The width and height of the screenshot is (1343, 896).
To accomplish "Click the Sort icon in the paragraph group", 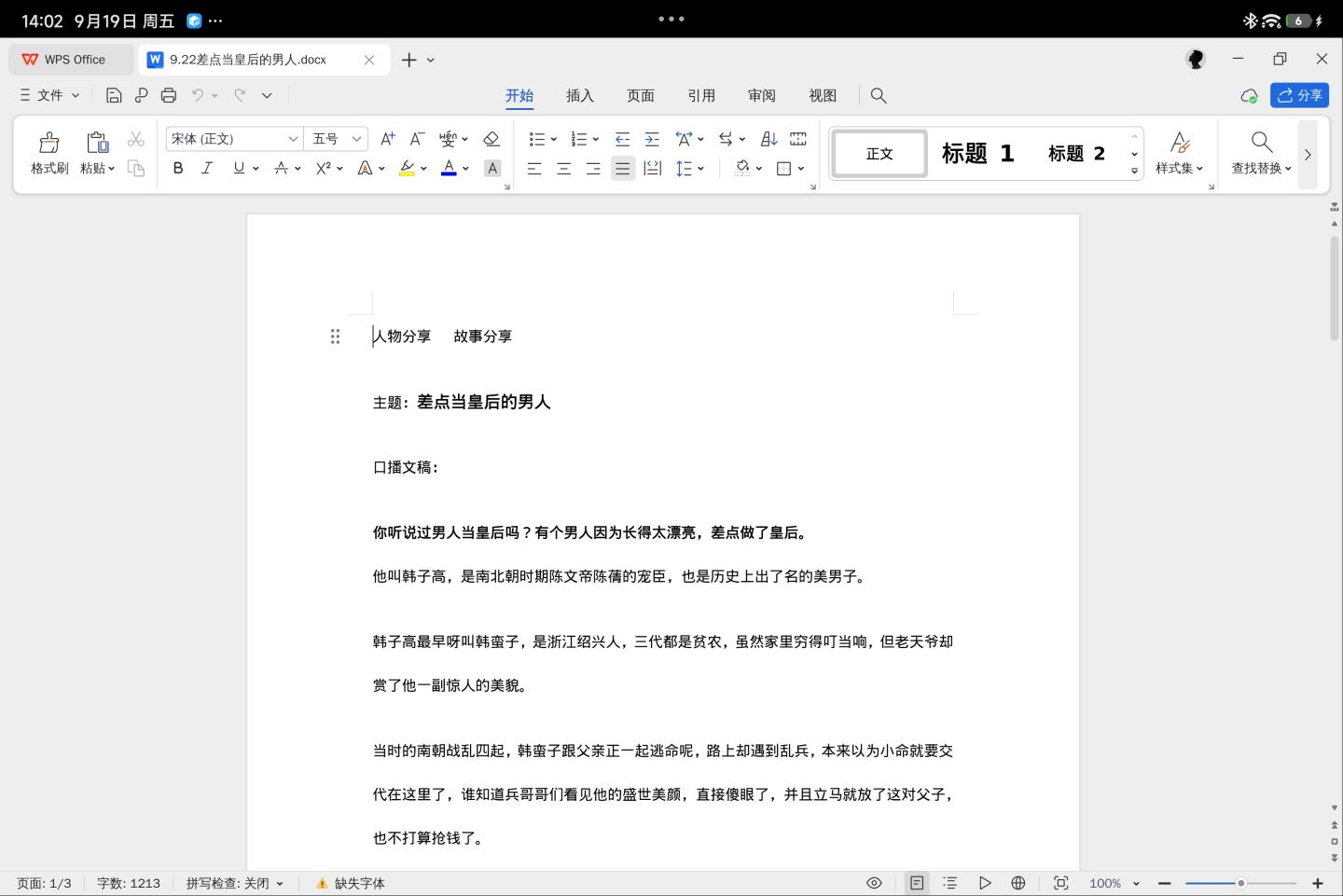I will [x=768, y=138].
